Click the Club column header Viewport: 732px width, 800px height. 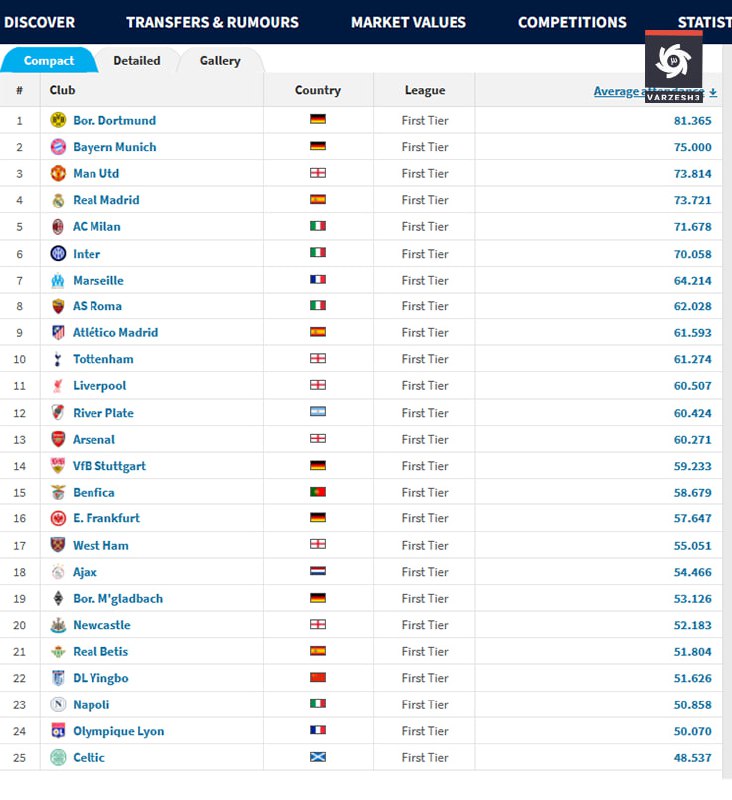[62, 90]
